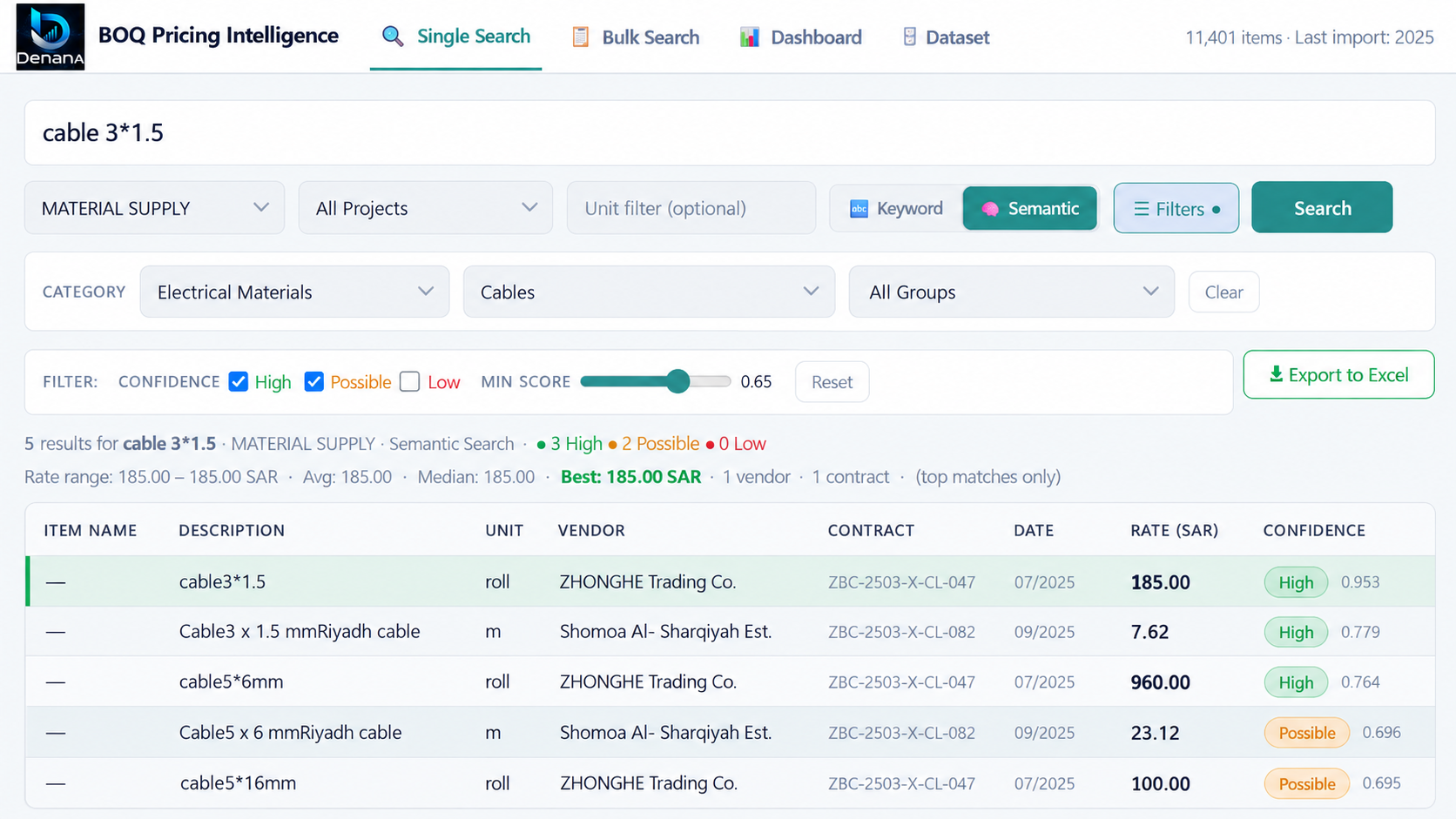Viewport: 1456px width, 819px height.
Task: Open the MATERIAL SUPPLY dropdown
Action: tap(154, 208)
